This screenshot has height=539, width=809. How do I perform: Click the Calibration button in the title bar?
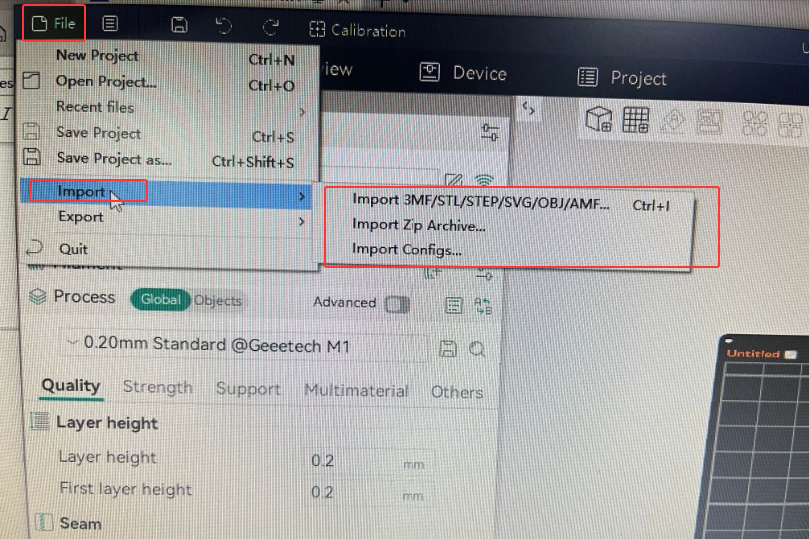[x=358, y=30]
